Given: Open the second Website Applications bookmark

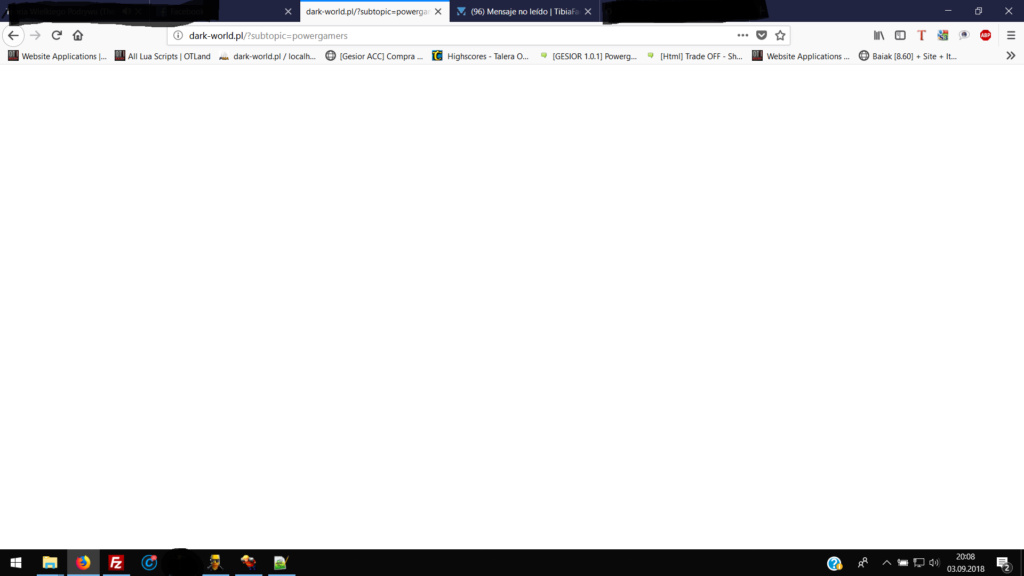Looking at the screenshot, I should pos(801,56).
